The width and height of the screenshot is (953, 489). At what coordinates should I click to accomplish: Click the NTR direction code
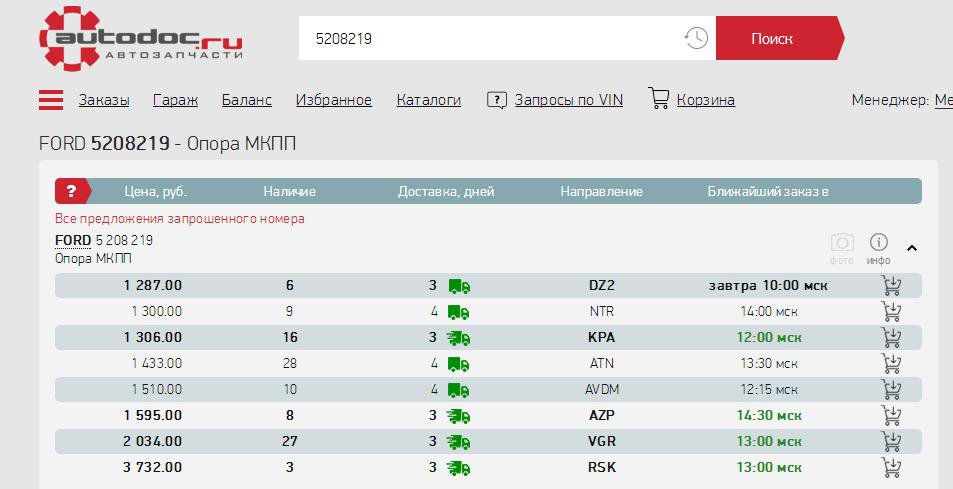pyautogui.click(x=602, y=312)
